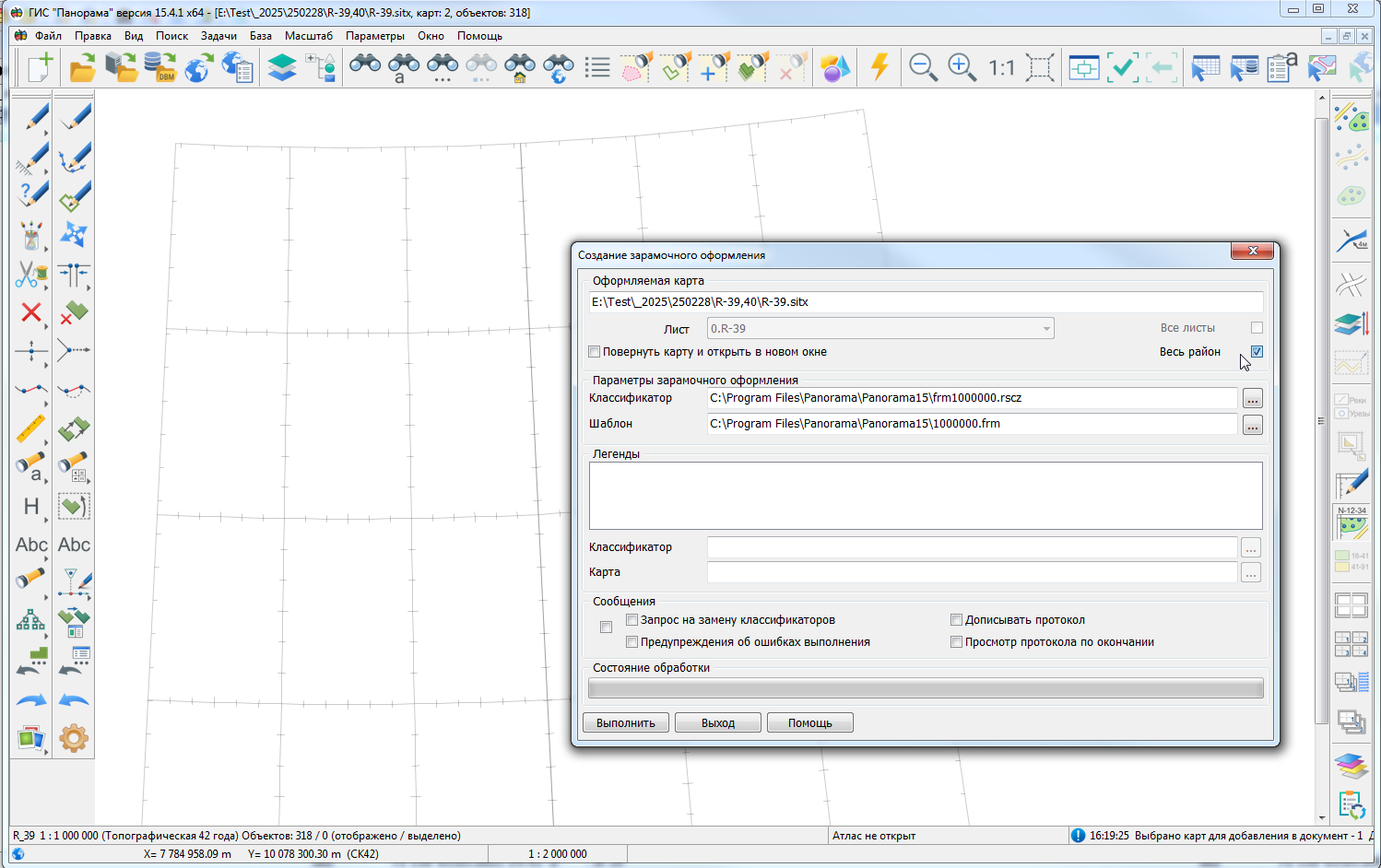Click the letter H tool in left panel

[x=31, y=506]
